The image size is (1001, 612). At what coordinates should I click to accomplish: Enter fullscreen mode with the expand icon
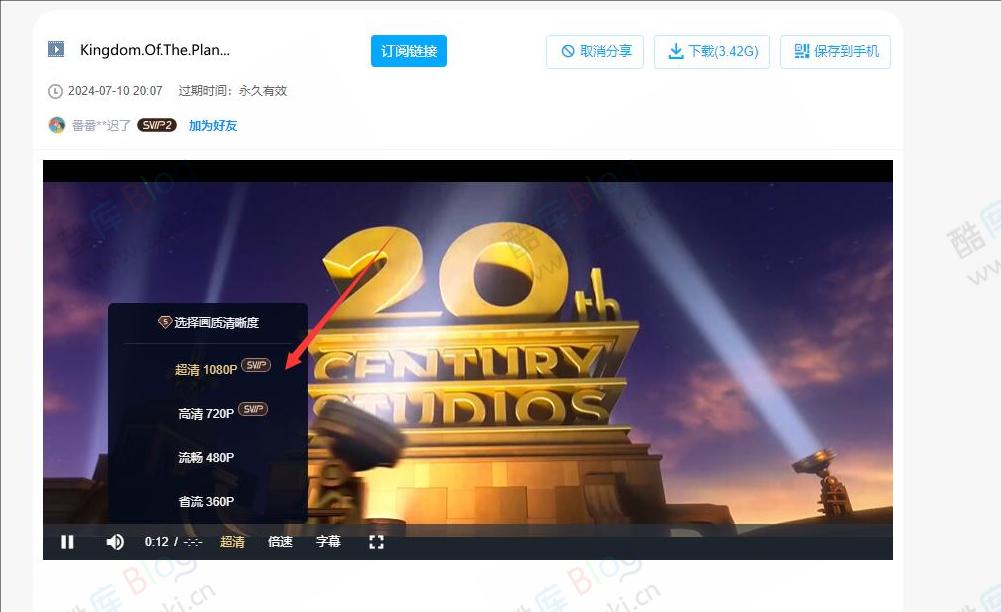376,542
